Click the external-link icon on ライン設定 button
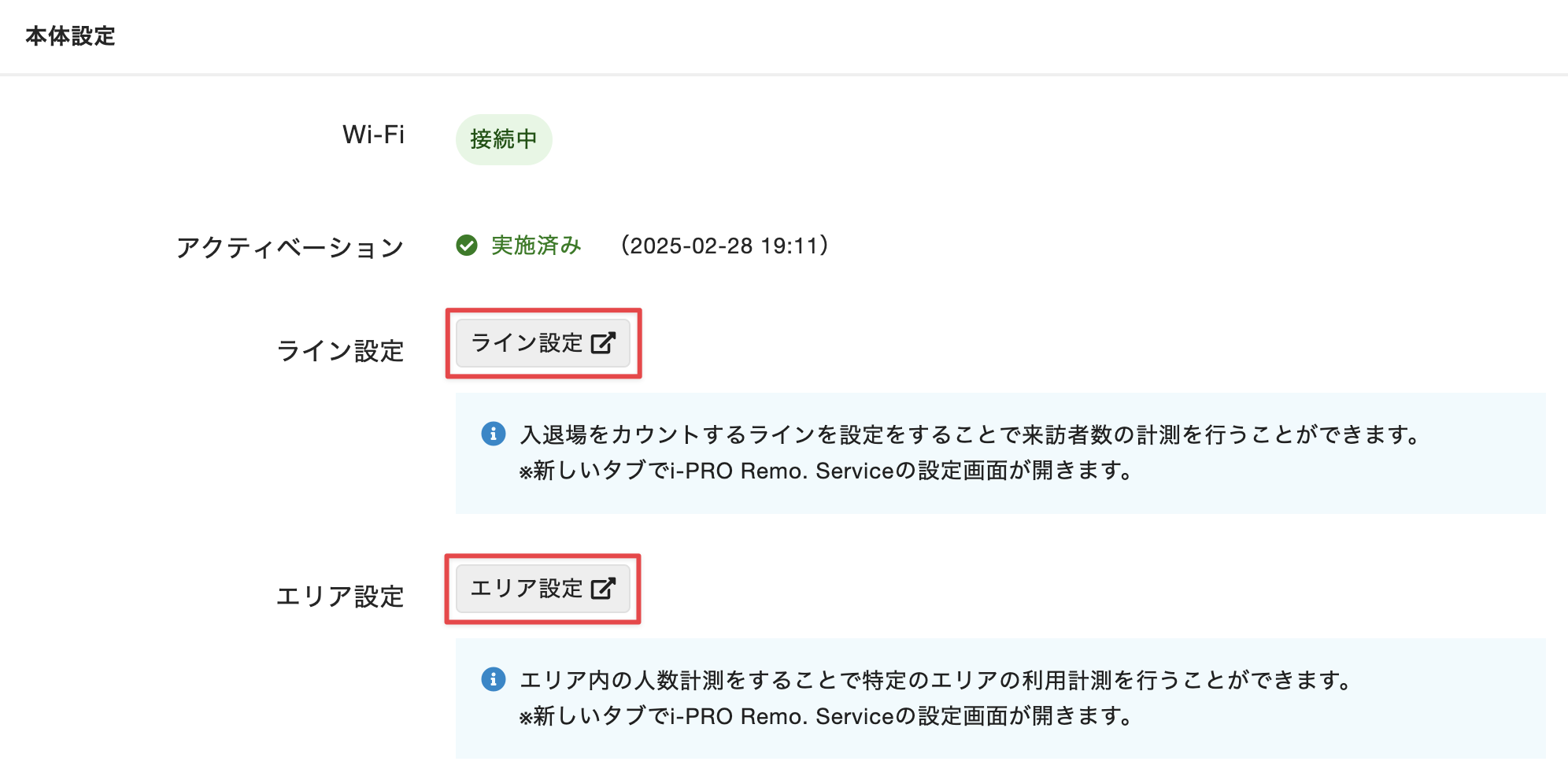This screenshot has width=1568, height=776. click(603, 343)
